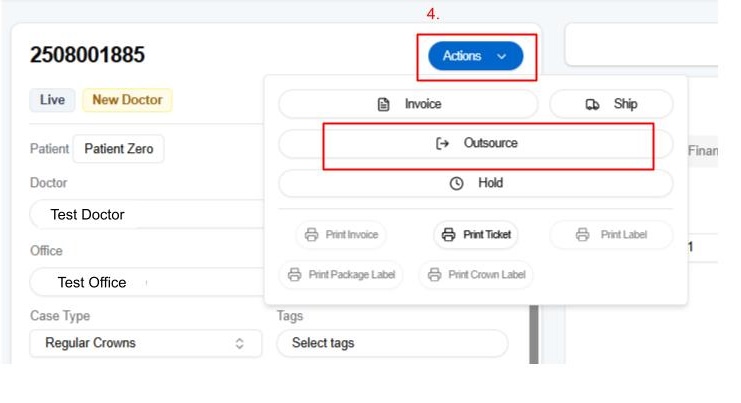Click the Invoice document icon
741x403 pixels.
[x=383, y=104]
